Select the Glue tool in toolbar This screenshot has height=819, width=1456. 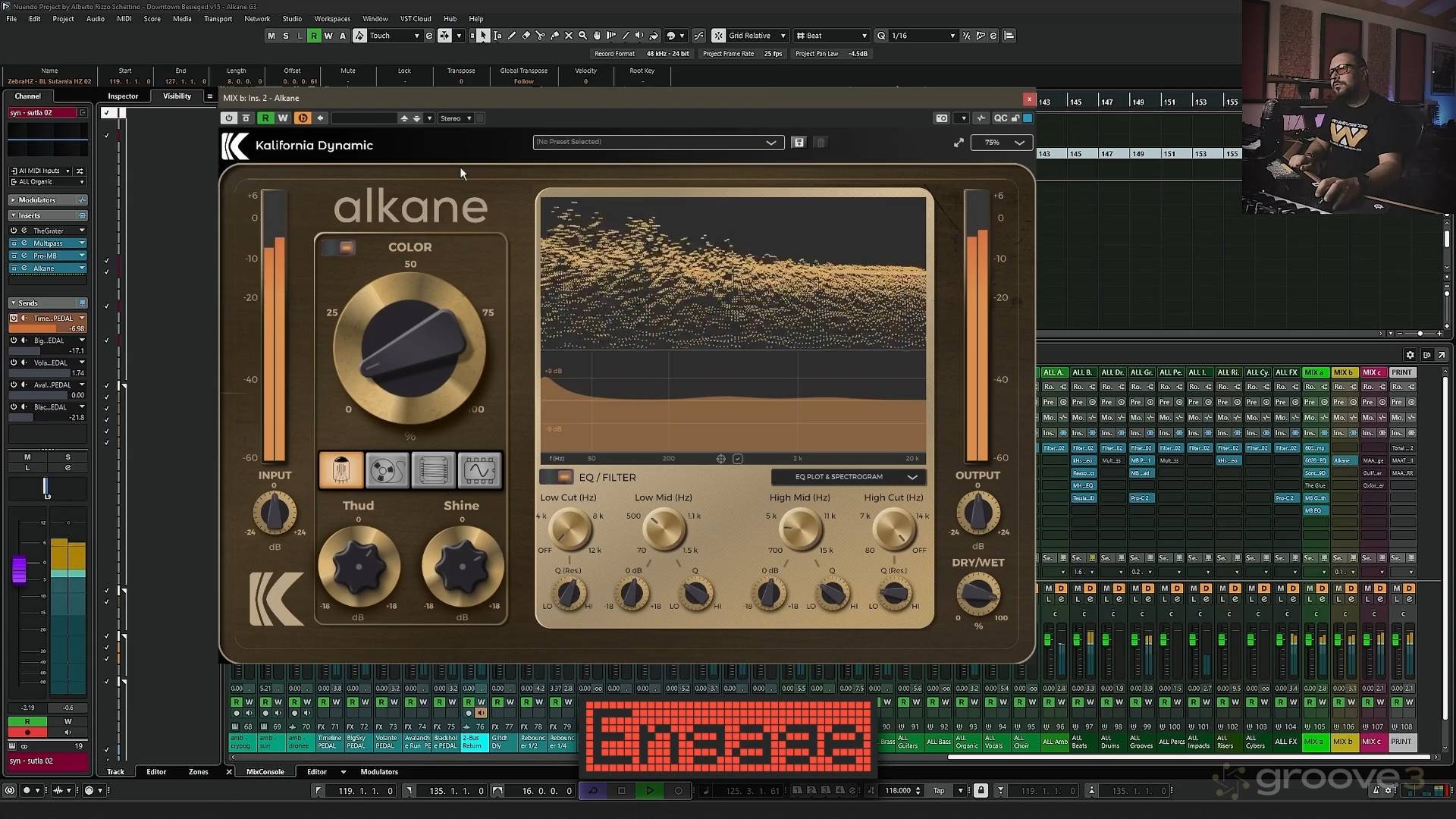pos(554,36)
